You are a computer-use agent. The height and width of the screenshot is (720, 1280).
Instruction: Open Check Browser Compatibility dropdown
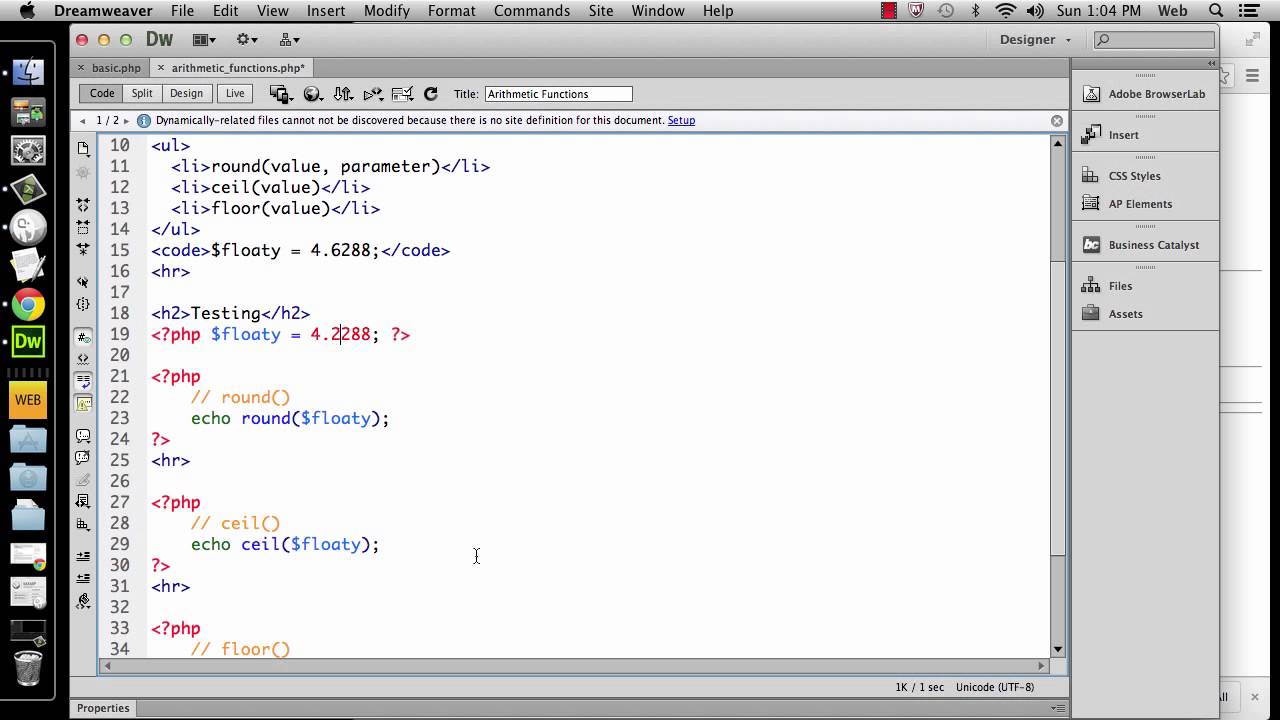click(403, 94)
